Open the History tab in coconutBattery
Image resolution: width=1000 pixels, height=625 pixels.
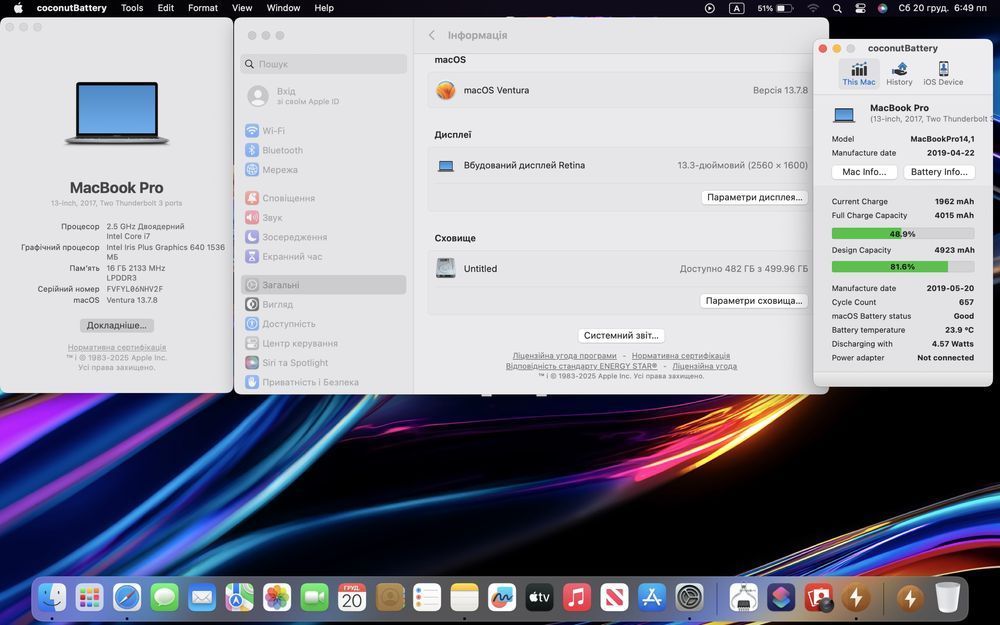pos(899,73)
